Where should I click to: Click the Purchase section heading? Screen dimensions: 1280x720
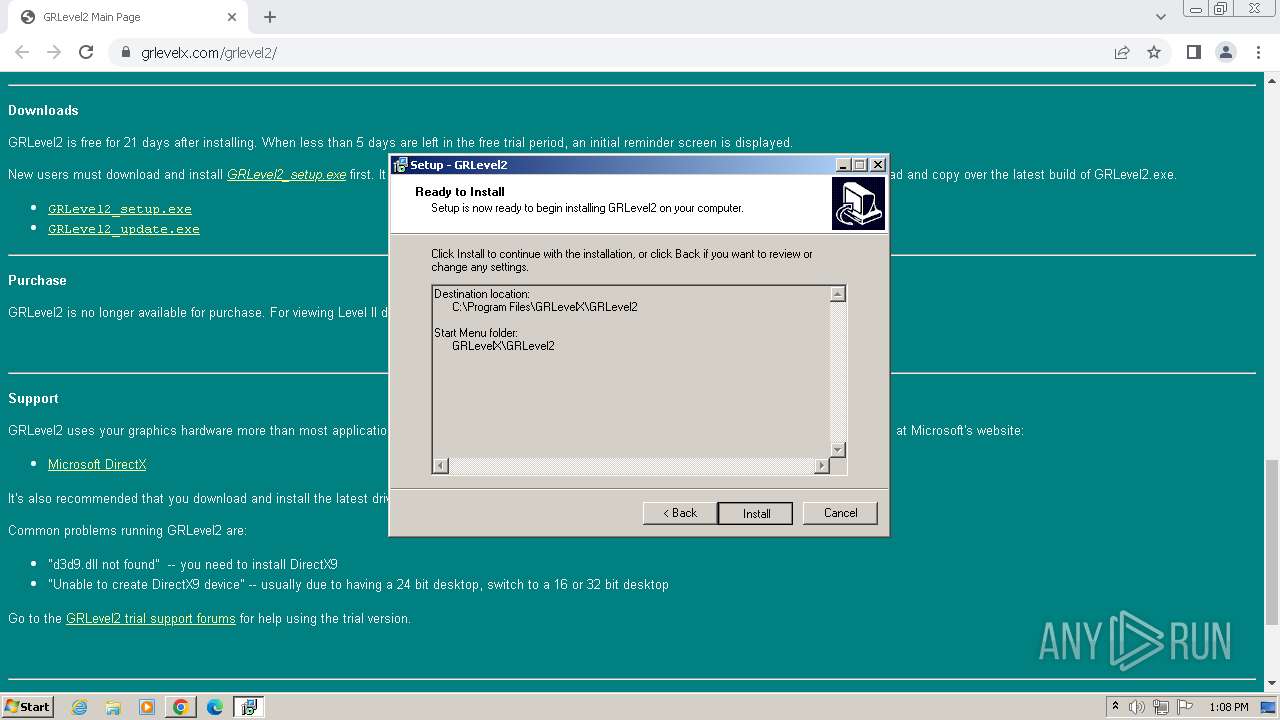point(37,280)
